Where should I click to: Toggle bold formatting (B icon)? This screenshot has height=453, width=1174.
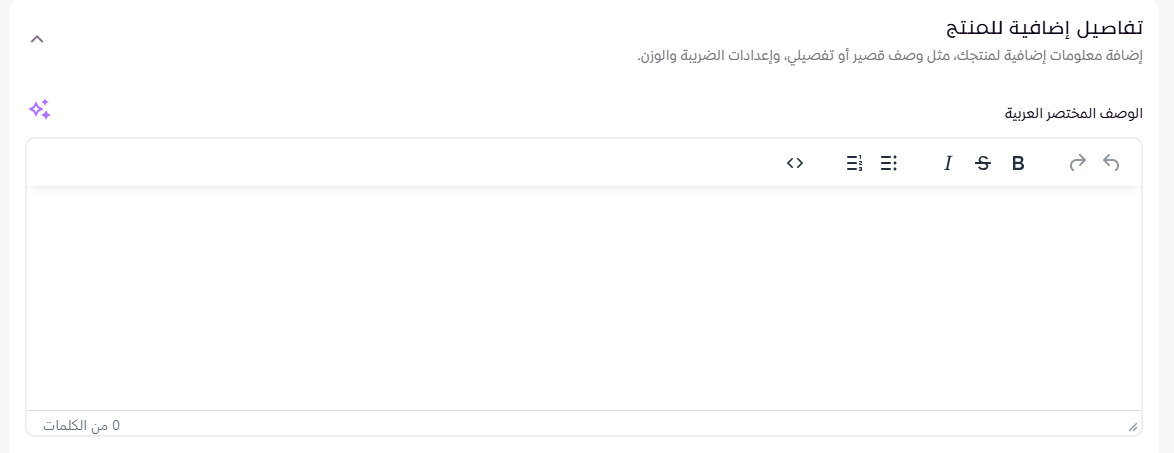pyautogui.click(x=1018, y=163)
